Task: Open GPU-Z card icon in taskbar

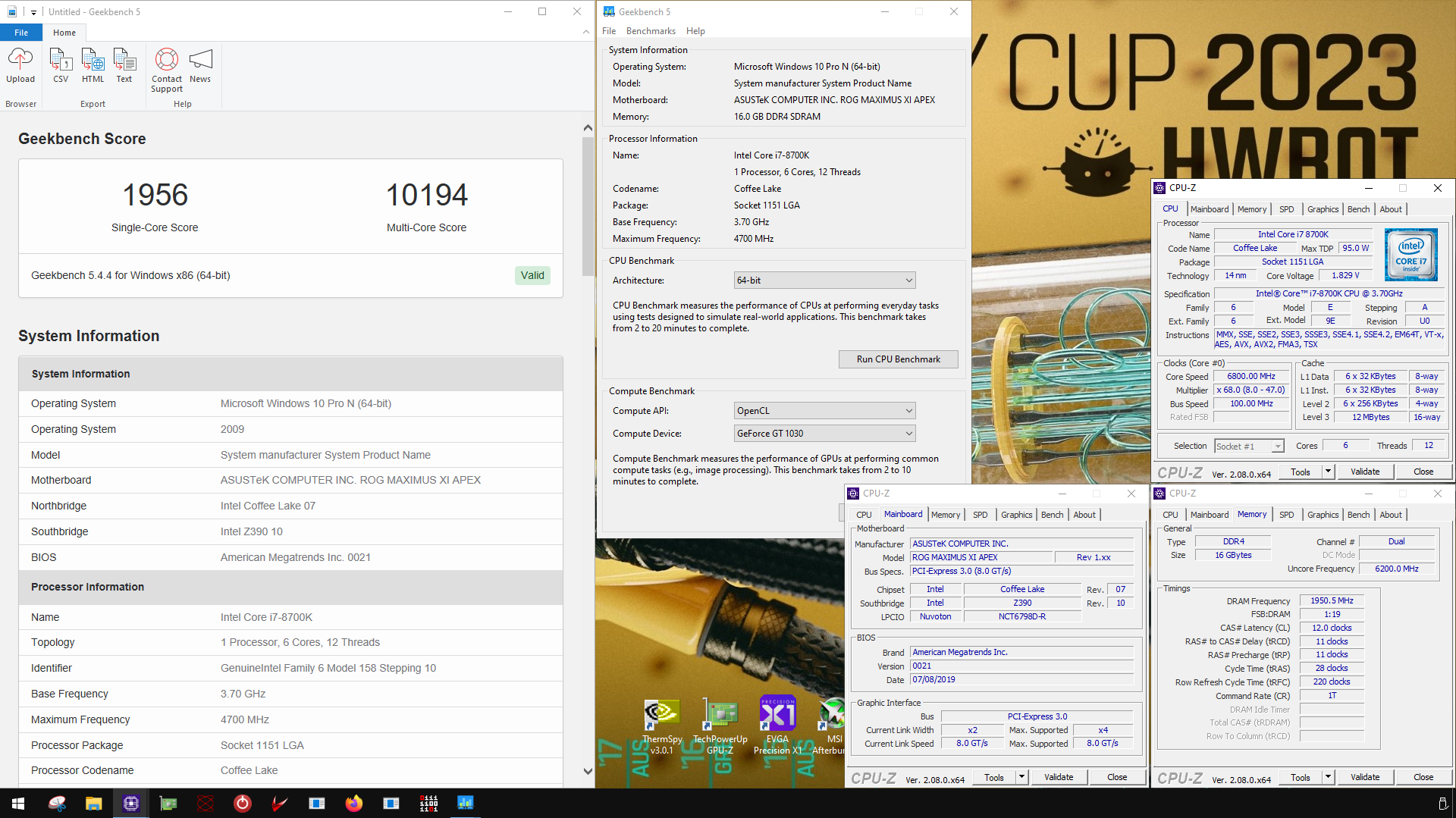Action: pyautogui.click(x=168, y=803)
